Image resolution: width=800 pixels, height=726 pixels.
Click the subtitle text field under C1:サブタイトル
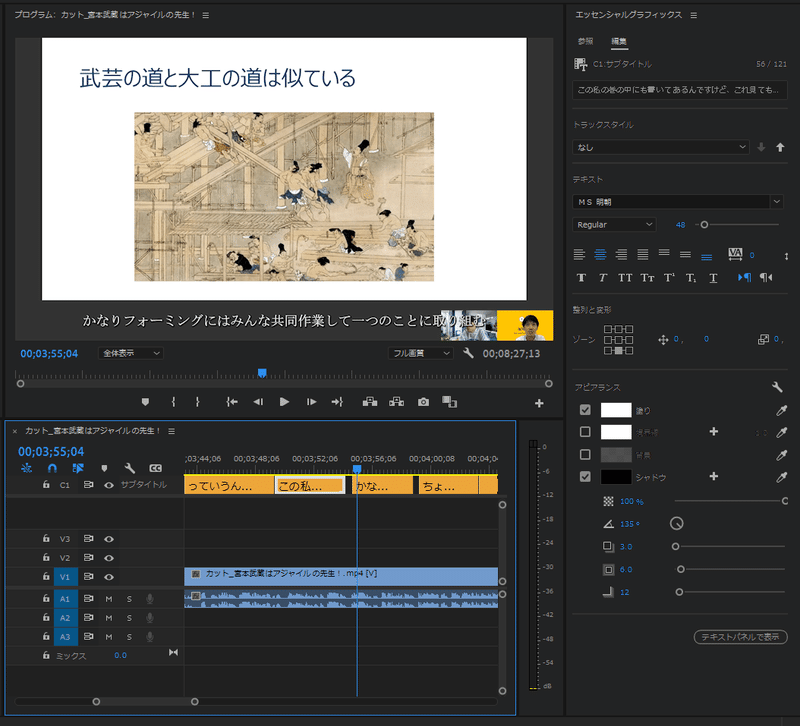point(680,90)
